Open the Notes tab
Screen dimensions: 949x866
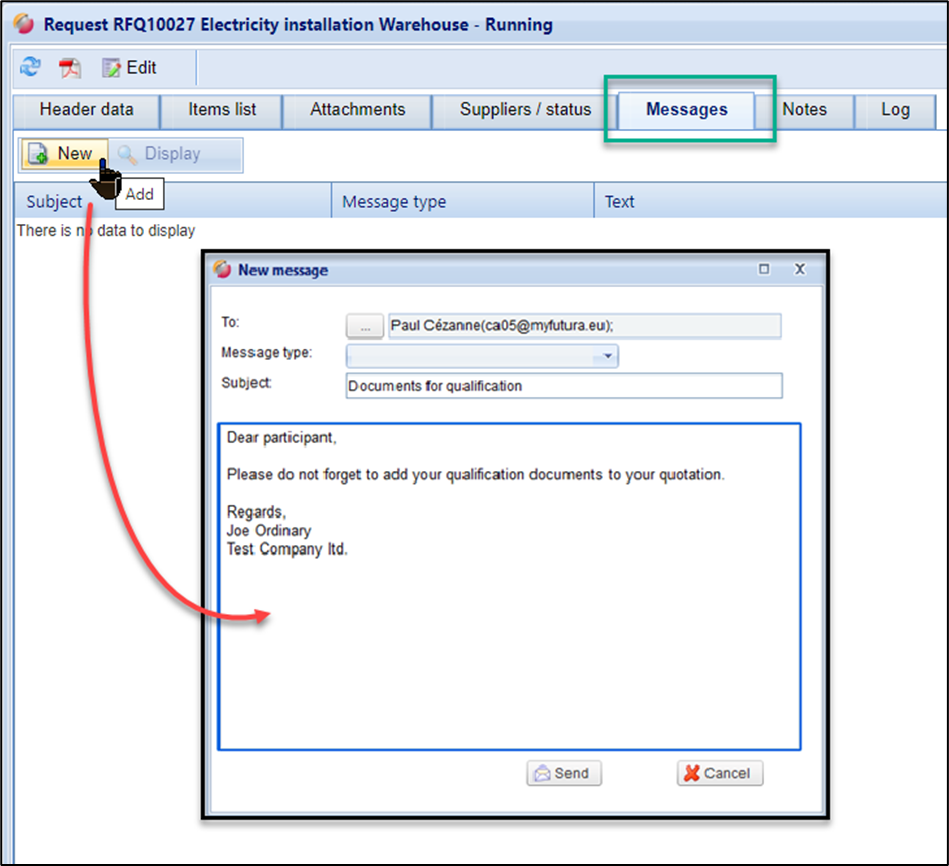pyautogui.click(x=804, y=110)
